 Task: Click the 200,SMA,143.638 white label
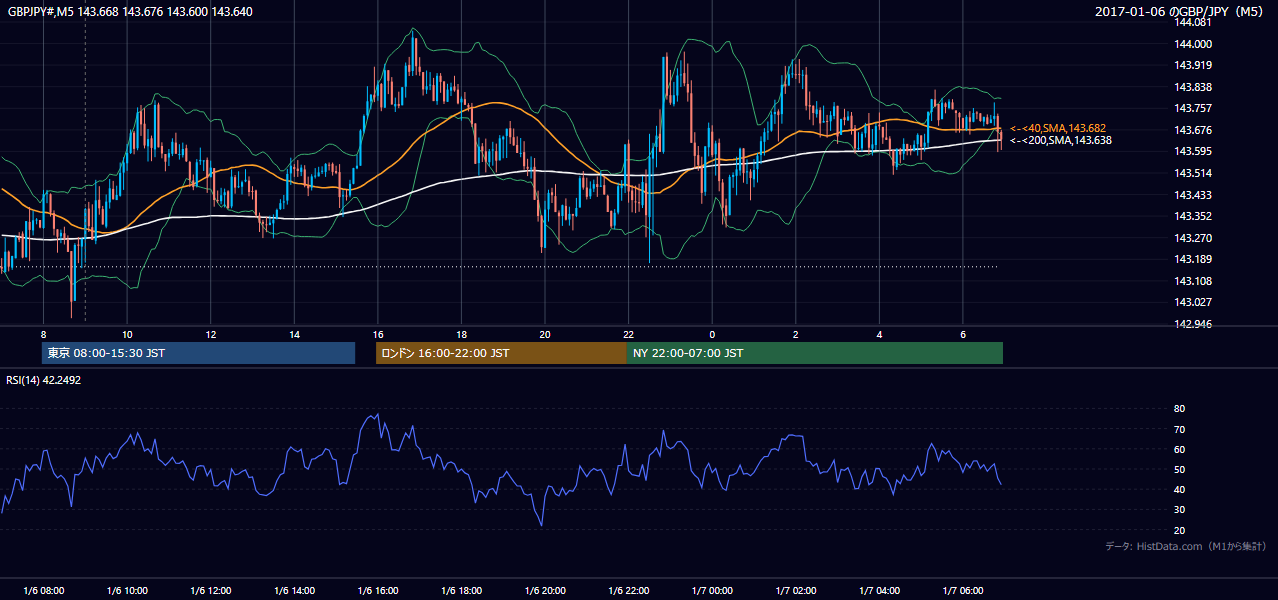(x=1060, y=140)
